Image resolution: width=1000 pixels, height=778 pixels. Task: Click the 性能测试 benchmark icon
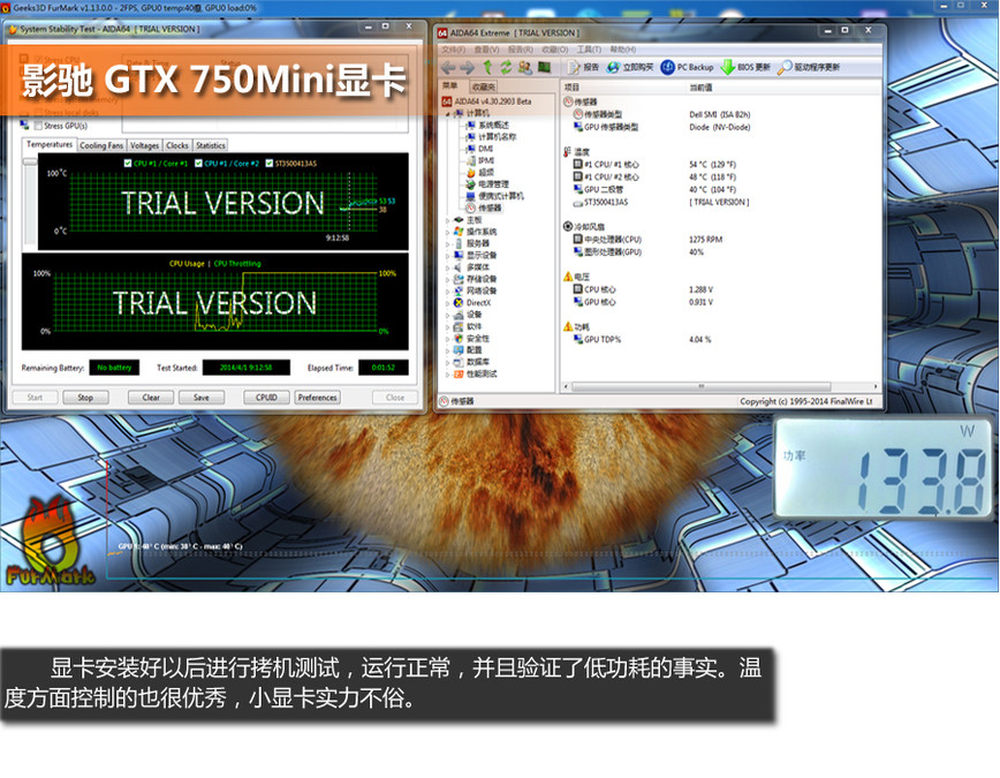point(458,374)
